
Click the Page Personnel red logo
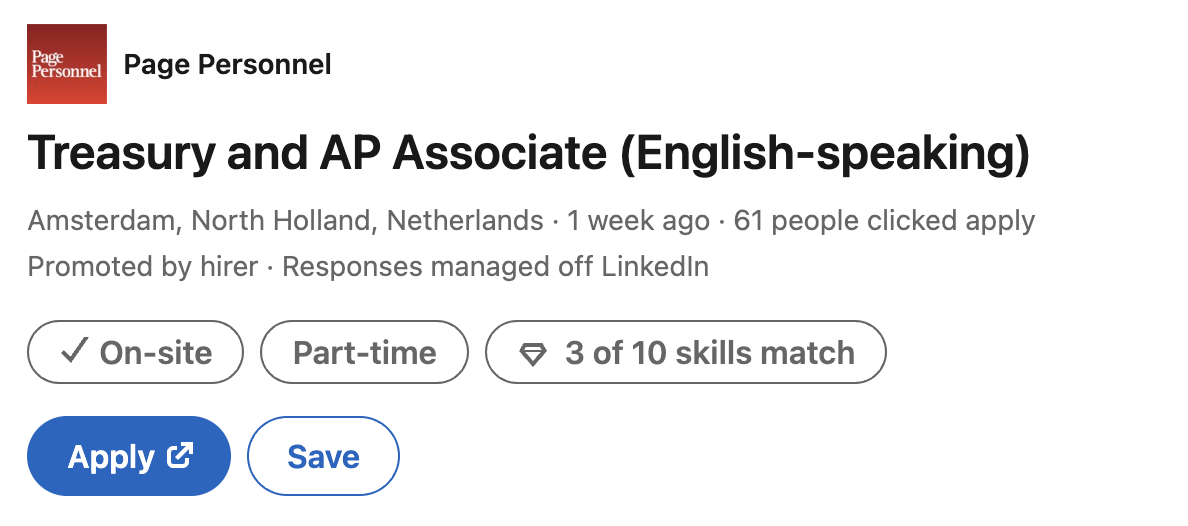coord(67,64)
